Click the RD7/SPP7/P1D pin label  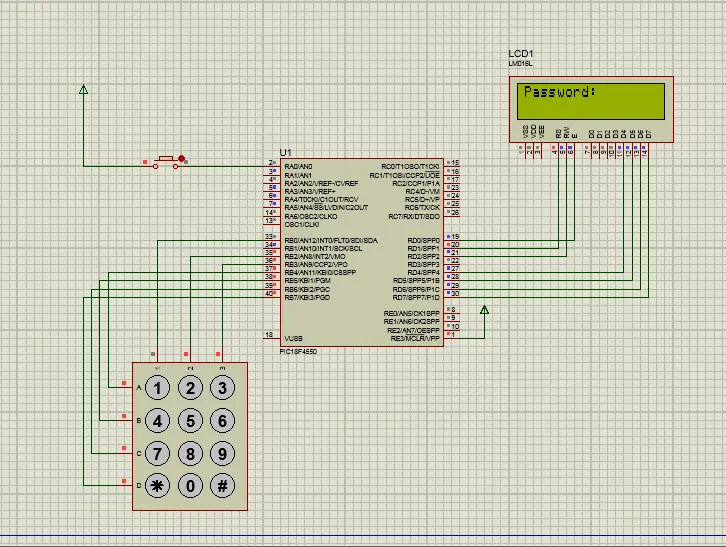click(x=416, y=297)
